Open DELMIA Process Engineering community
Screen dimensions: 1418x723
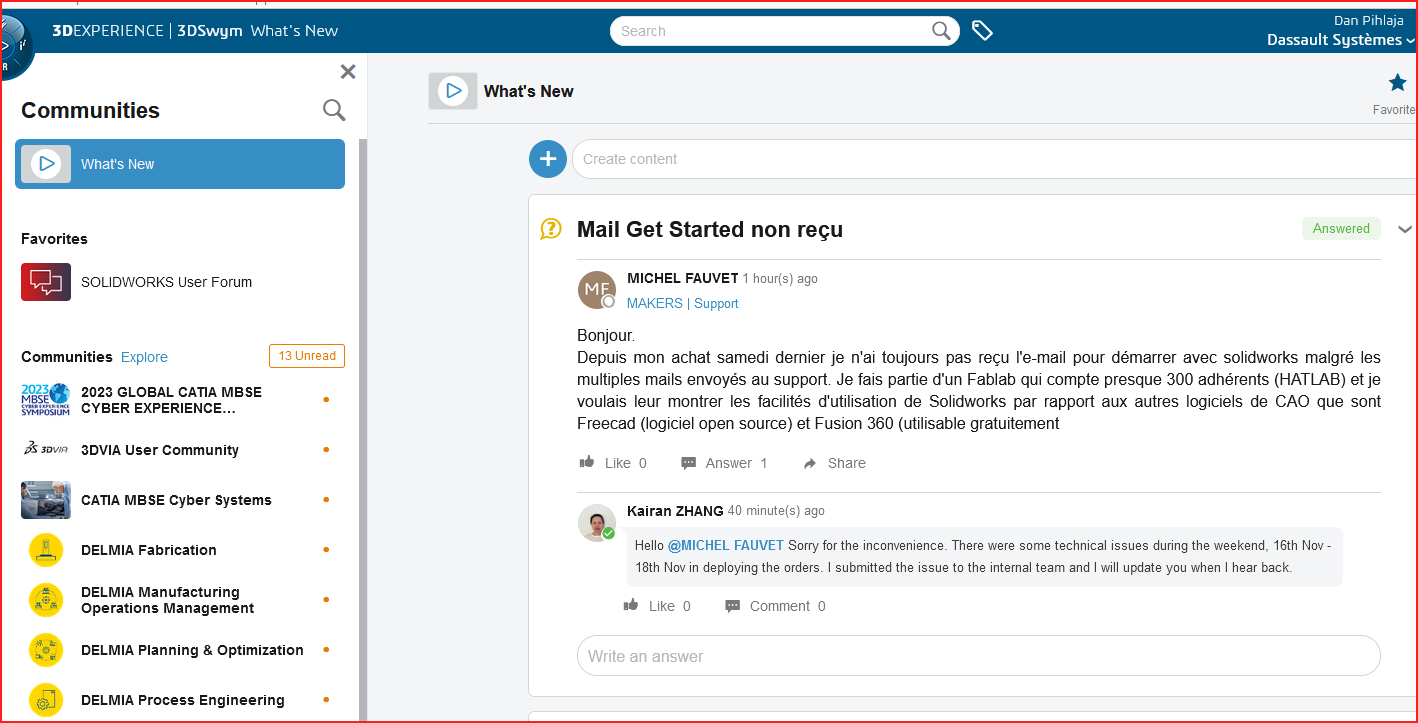pyautogui.click(x=183, y=700)
